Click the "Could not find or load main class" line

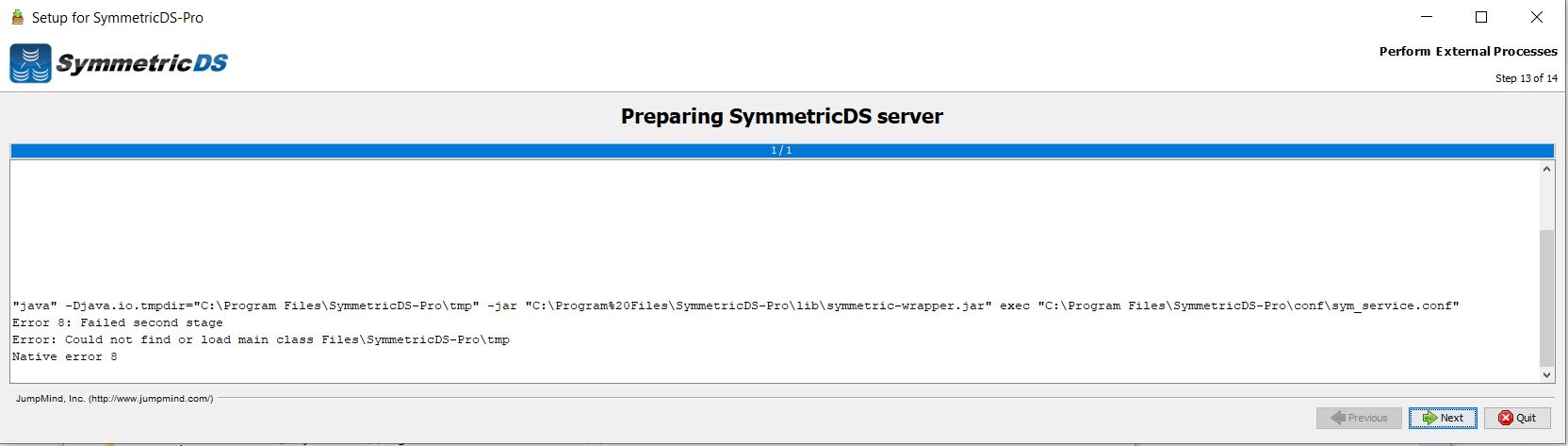click(261, 339)
